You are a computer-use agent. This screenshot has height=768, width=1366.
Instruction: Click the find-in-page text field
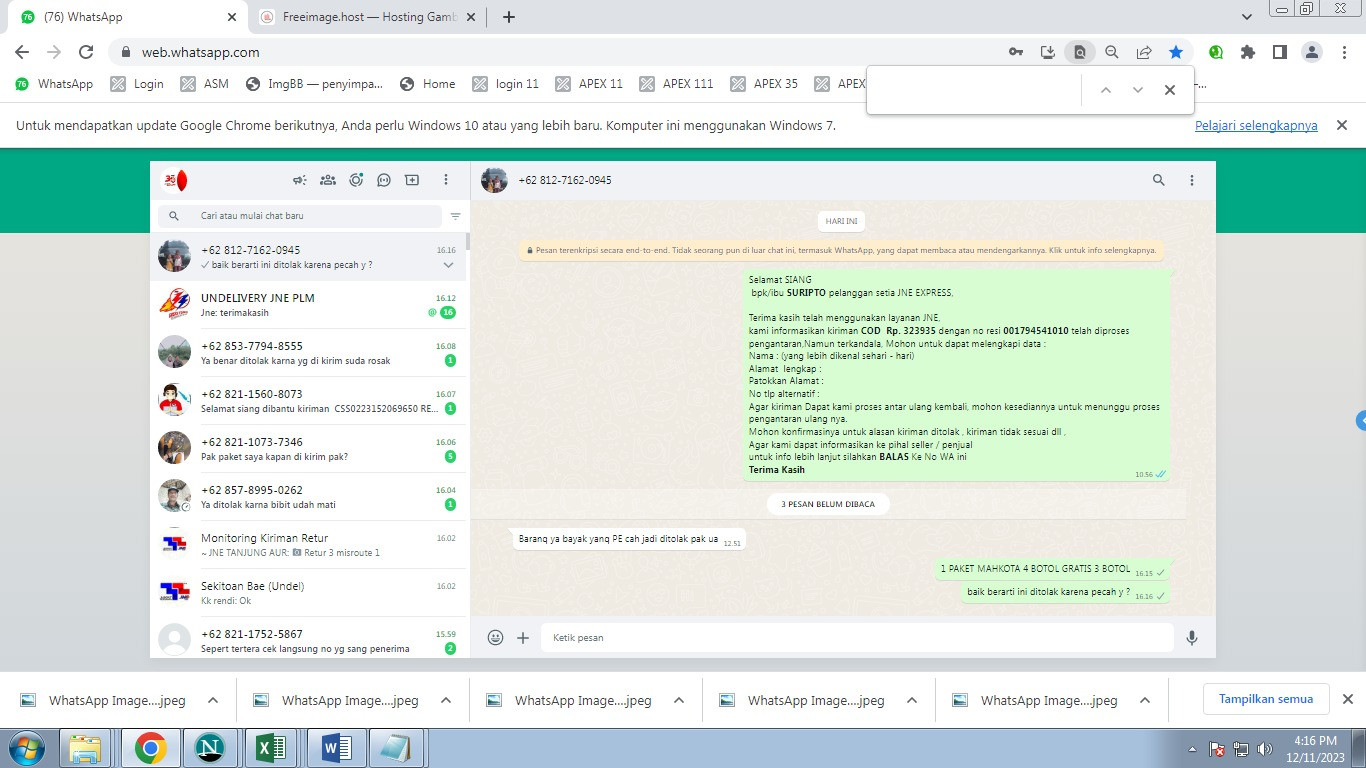[975, 90]
